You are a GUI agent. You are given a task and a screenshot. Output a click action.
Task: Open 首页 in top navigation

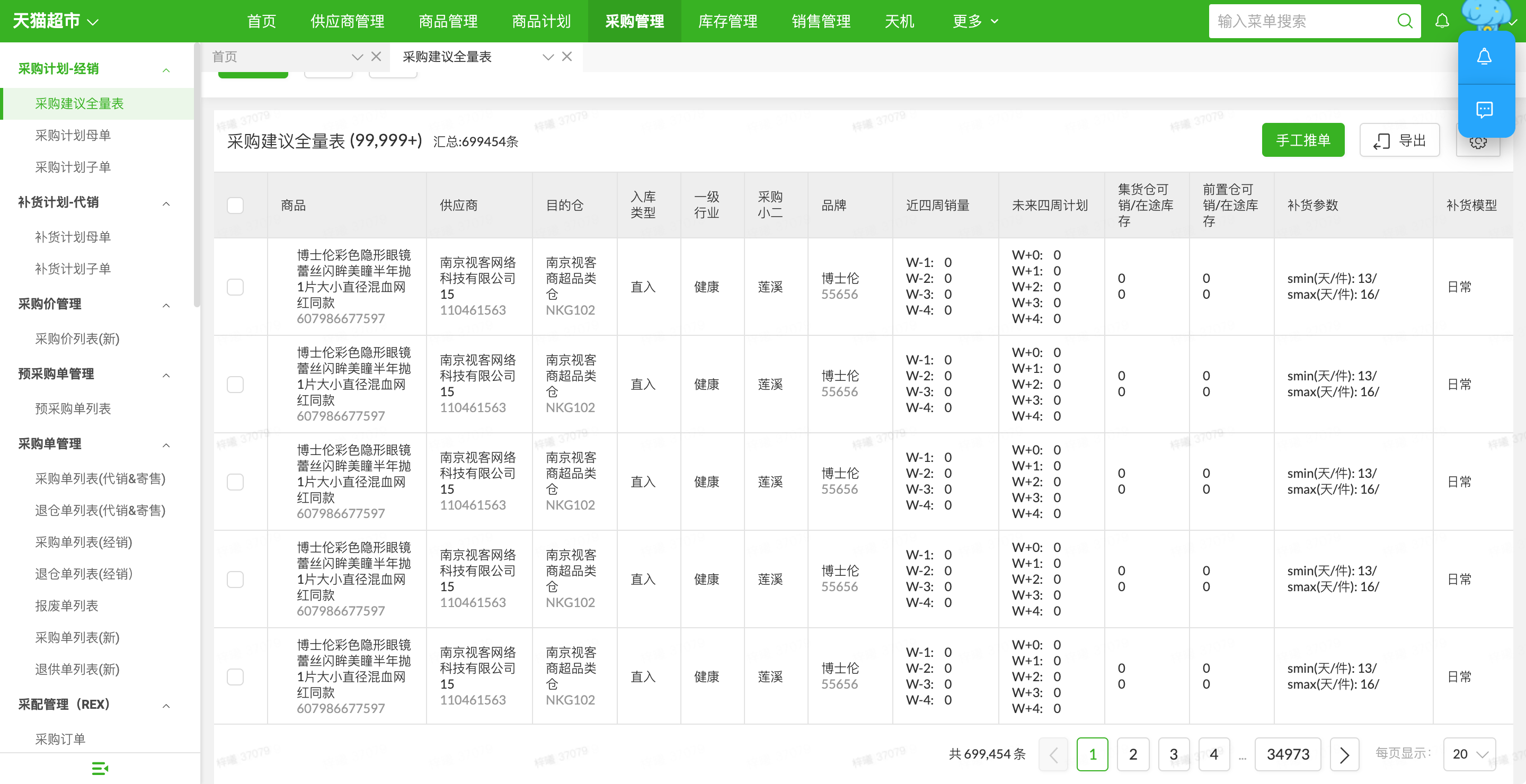[261, 21]
